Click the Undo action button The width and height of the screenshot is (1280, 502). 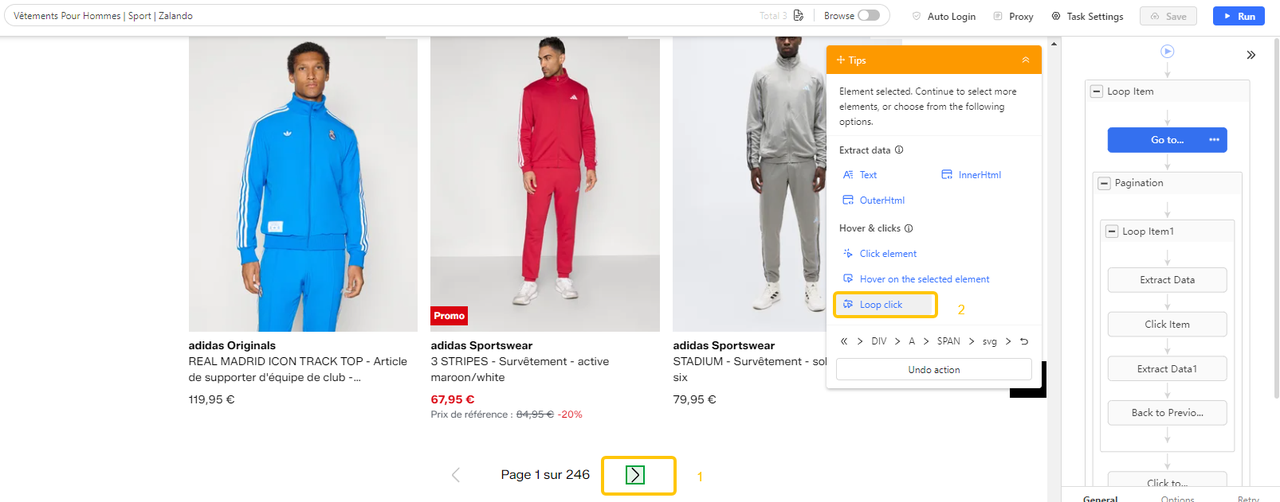[x=934, y=370]
